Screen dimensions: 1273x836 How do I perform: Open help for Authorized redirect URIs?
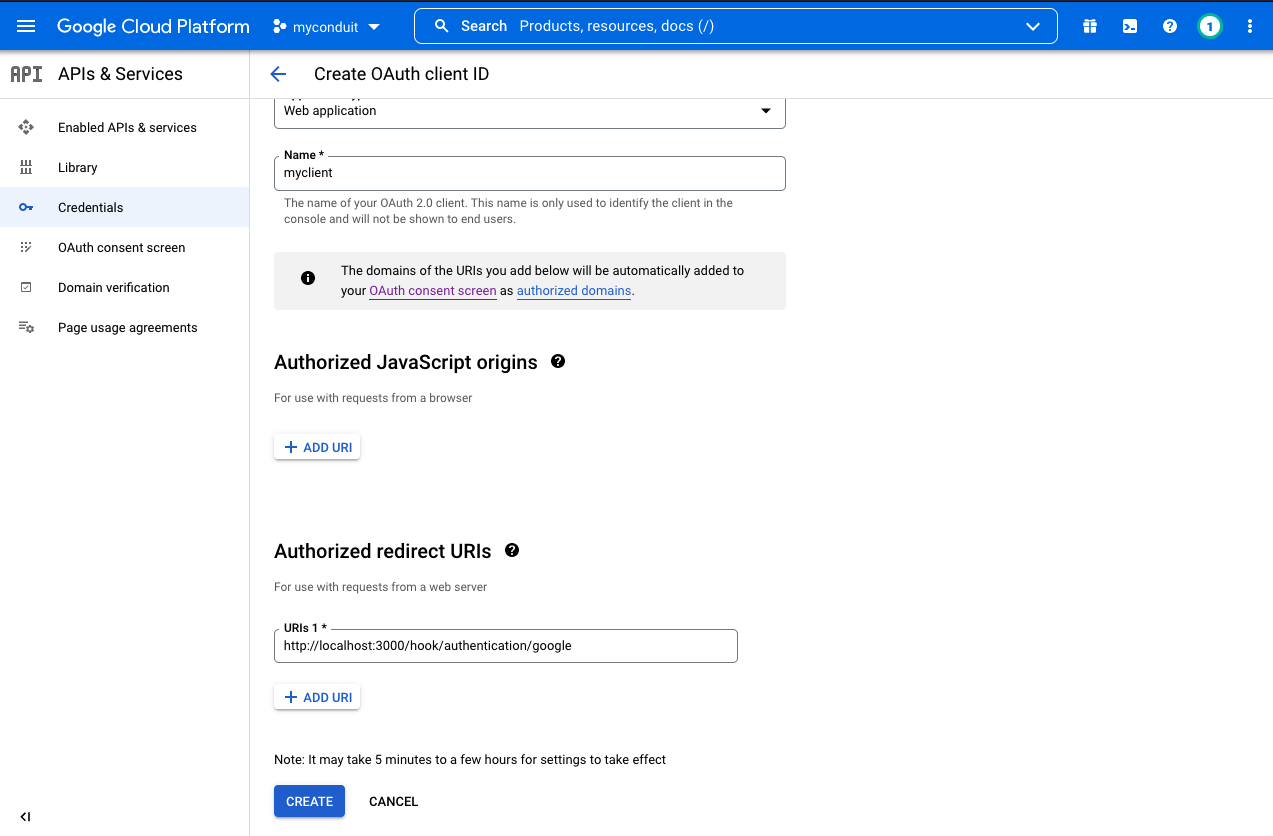pos(512,550)
